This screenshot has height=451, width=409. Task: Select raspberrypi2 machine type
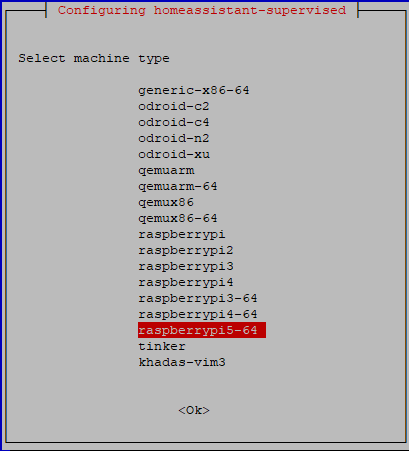point(186,250)
